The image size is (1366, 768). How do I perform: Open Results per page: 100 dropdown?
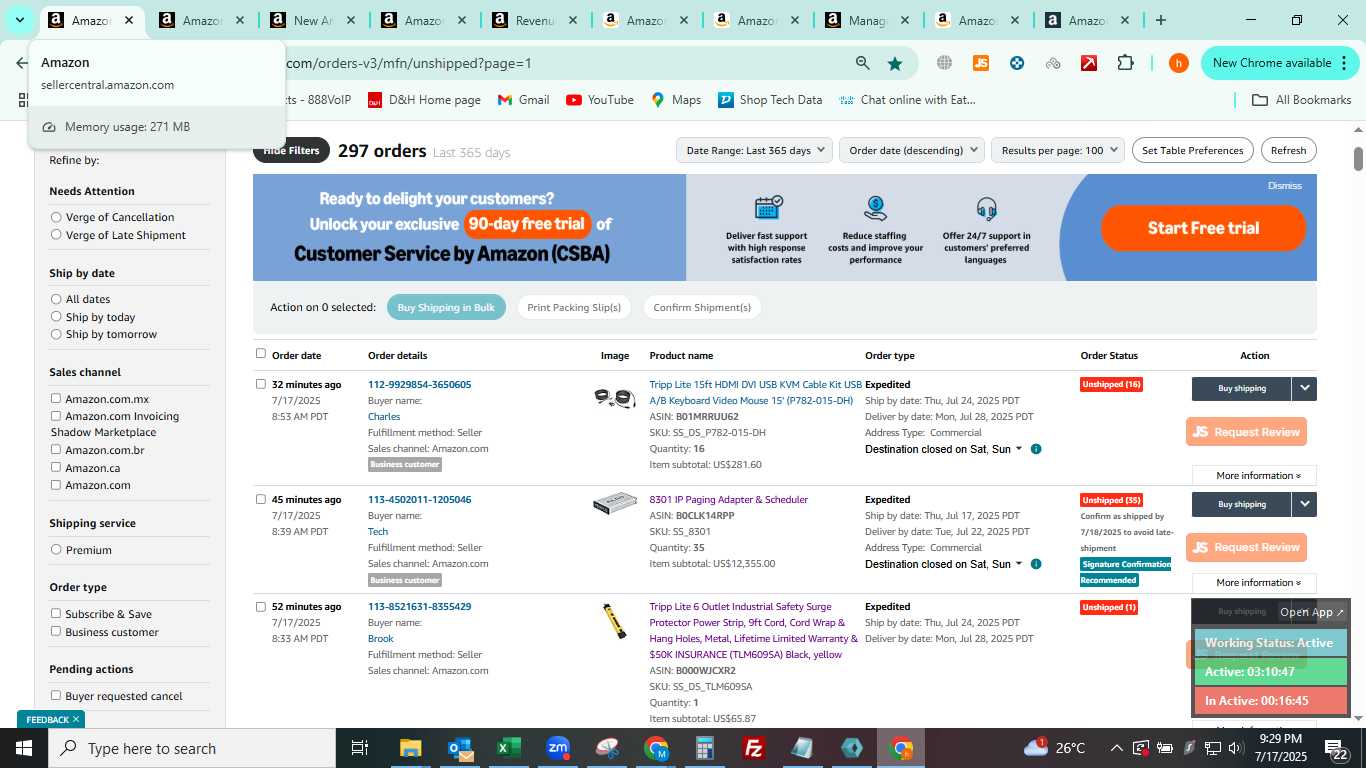click(1058, 150)
